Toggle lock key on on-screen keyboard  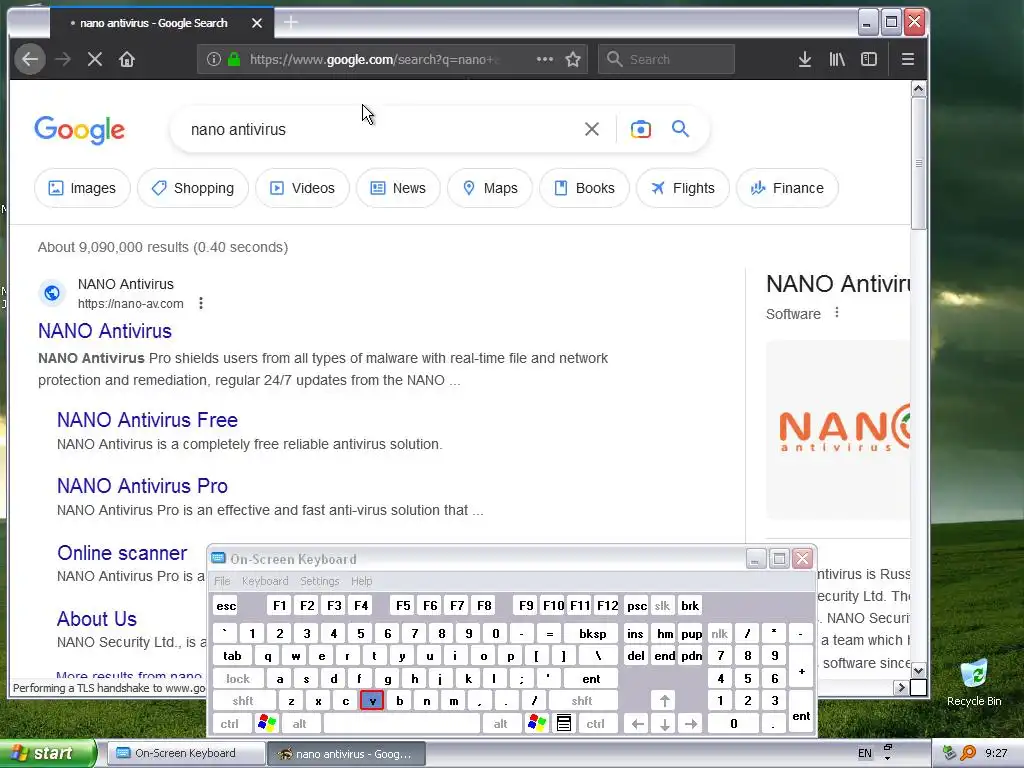[x=238, y=679]
